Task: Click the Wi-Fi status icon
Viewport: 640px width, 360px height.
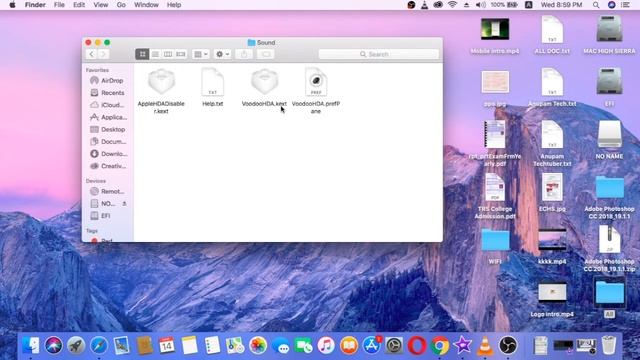Action: (452, 5)
